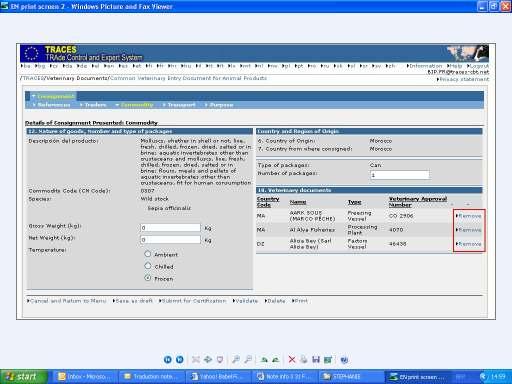Remove the Akoa Bay factory vessel row

(x=469, y=244)
